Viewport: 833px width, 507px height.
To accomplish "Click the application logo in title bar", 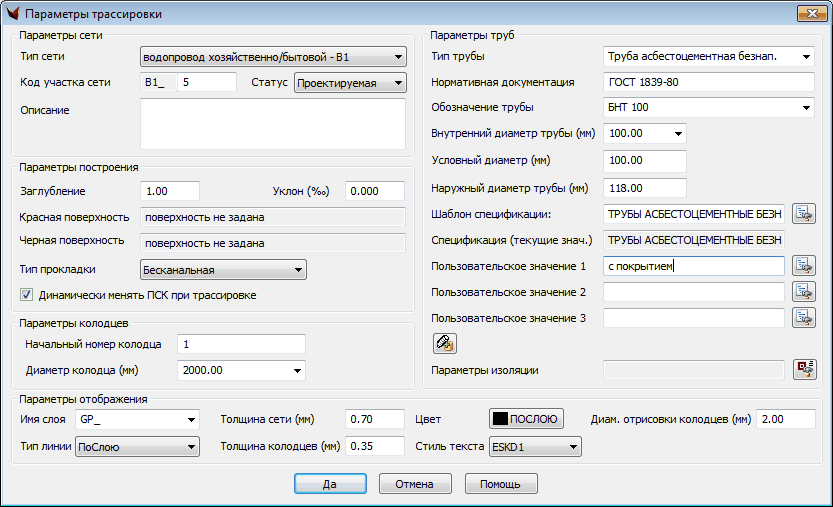I will (x=13, y=14).
